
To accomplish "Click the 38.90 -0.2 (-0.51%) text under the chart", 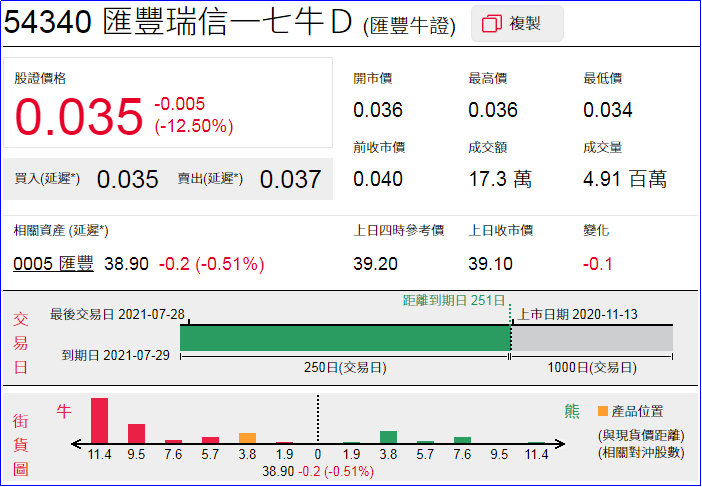I will click(318, 471).
